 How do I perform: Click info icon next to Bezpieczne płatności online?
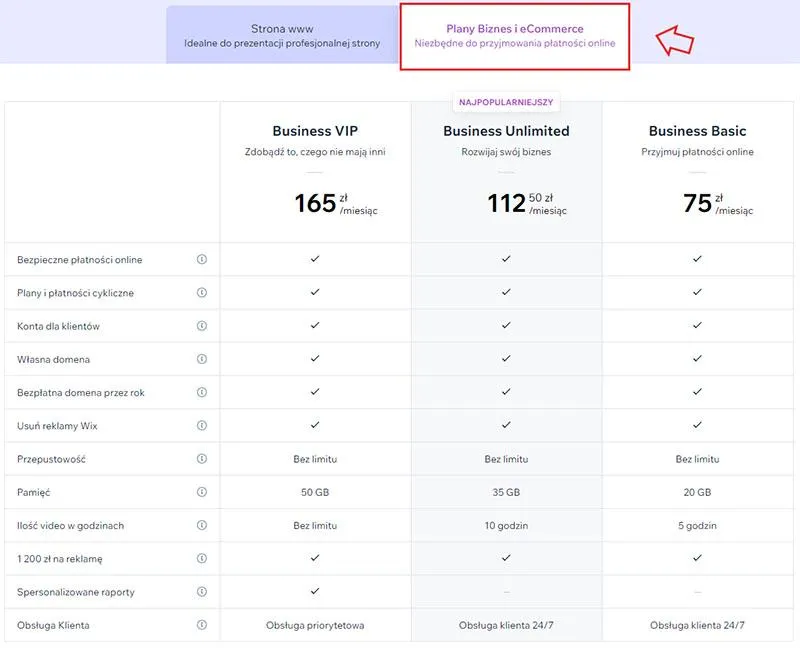[x=201, y=259]
